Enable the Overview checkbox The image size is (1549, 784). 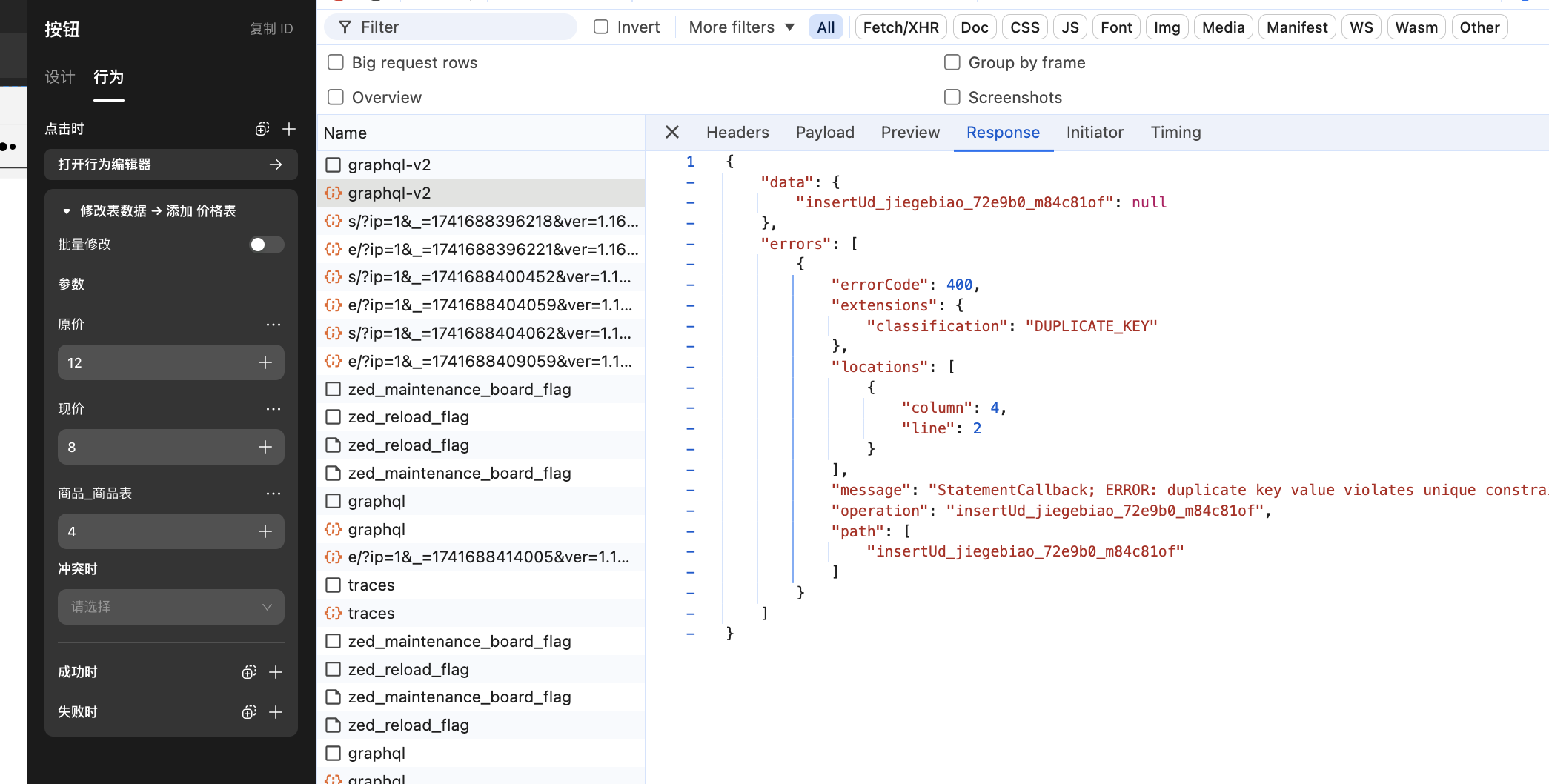[x=336, y=97]
